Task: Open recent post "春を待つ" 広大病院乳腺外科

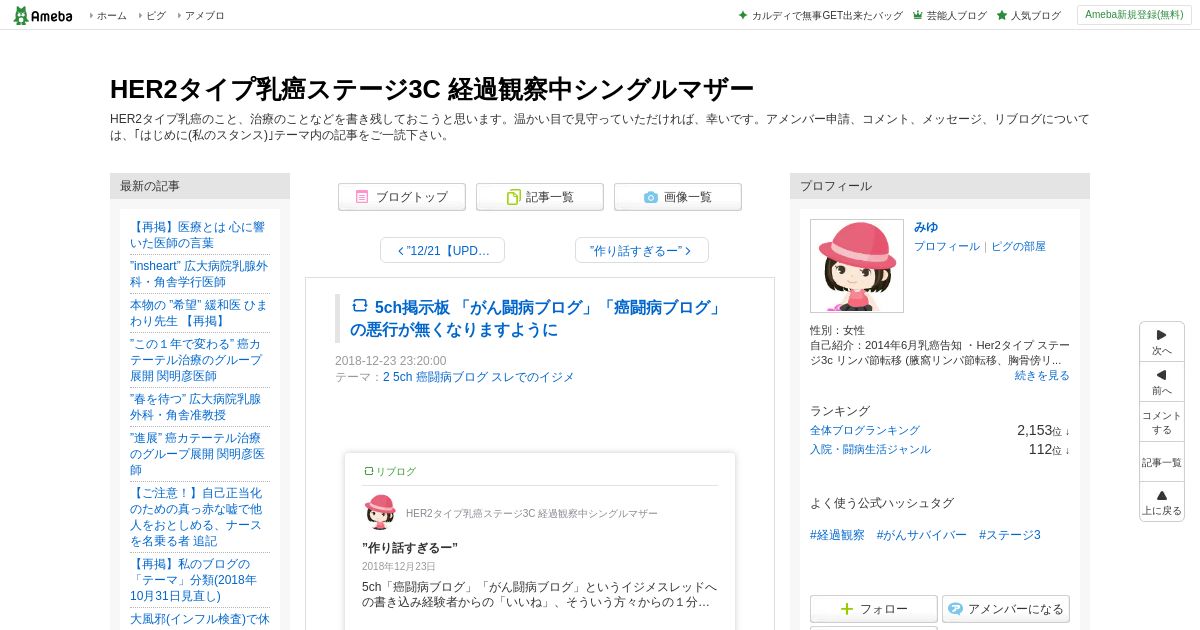Action: (196, 407)
